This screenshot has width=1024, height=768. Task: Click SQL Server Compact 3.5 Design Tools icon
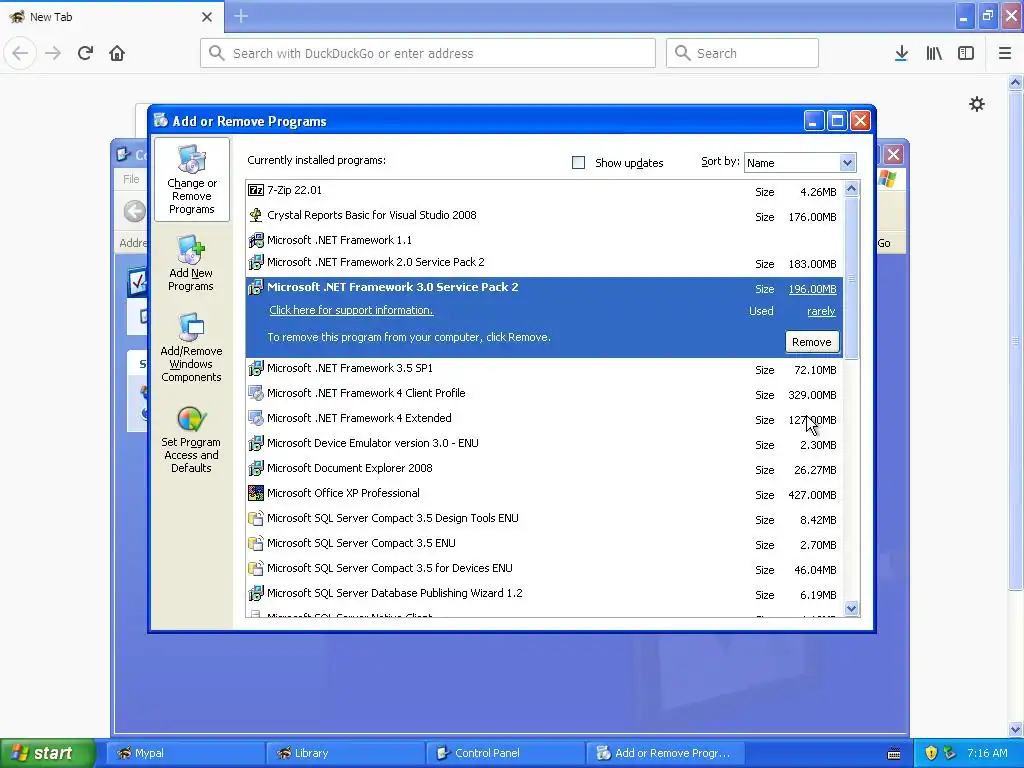(256, 518)
